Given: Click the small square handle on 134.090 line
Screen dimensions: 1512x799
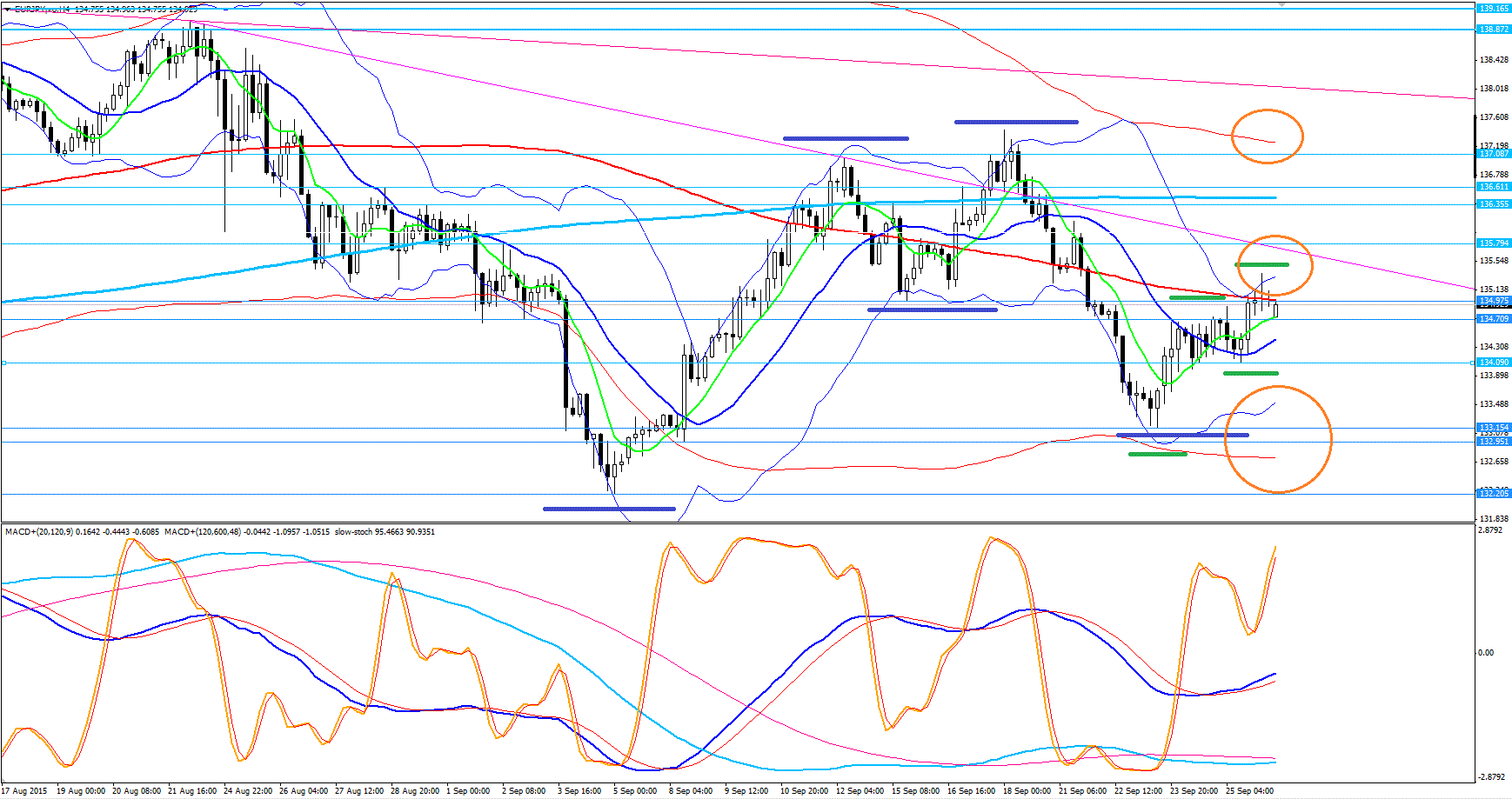Looking at the screenshot, I should [3, 363].
